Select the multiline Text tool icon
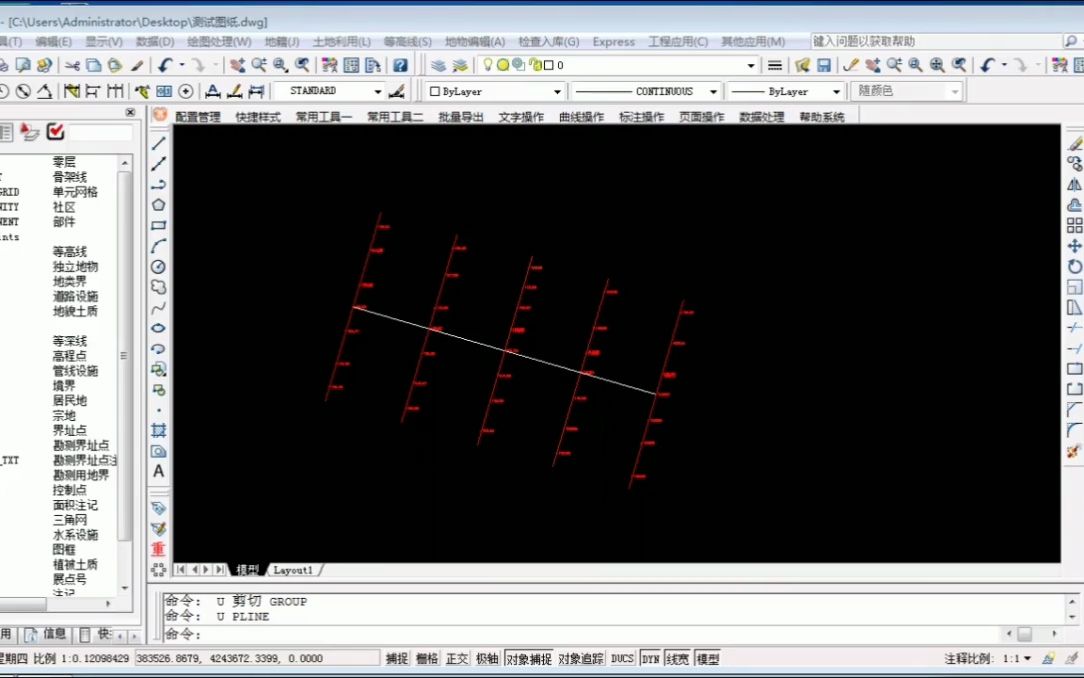 (158, 471)
